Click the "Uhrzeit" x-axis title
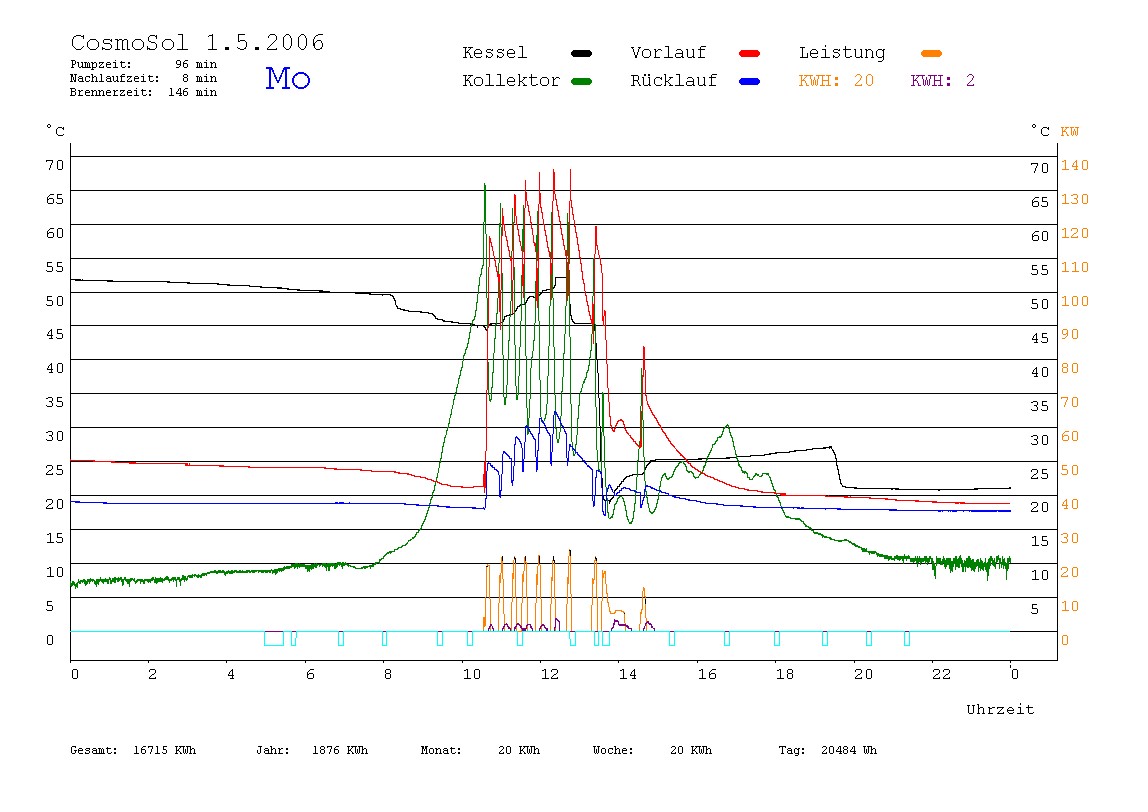Image resolution: width=1148 pixels, height=812 pixels. pos(1000,709)
